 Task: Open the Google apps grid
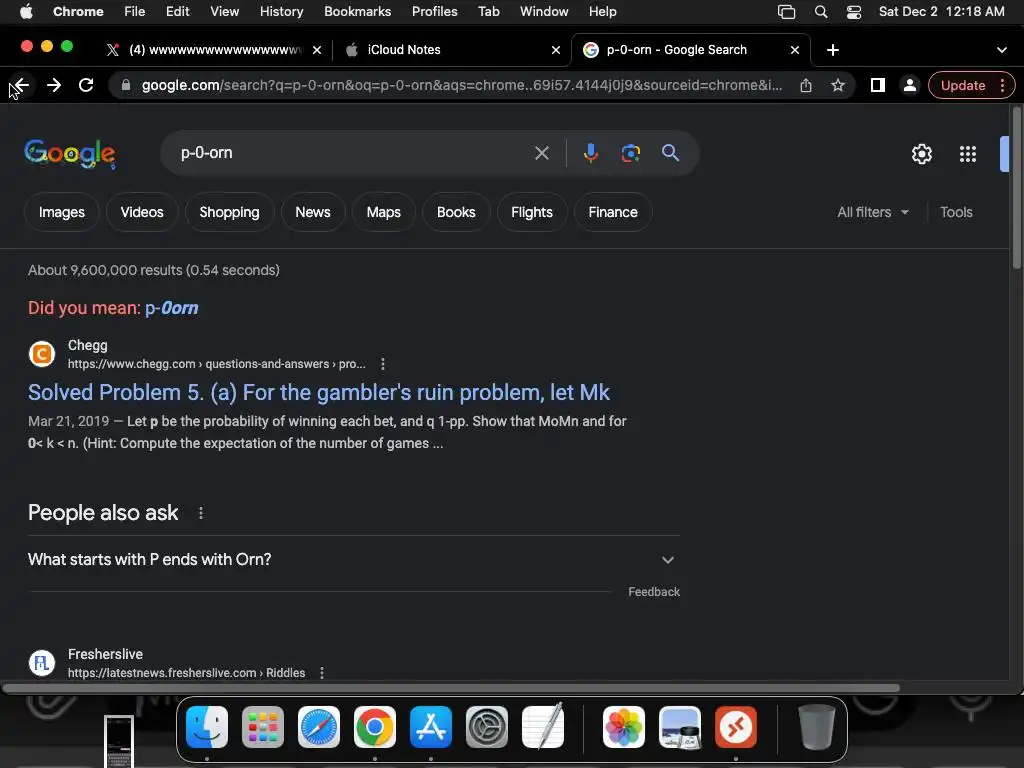(968, 154)
